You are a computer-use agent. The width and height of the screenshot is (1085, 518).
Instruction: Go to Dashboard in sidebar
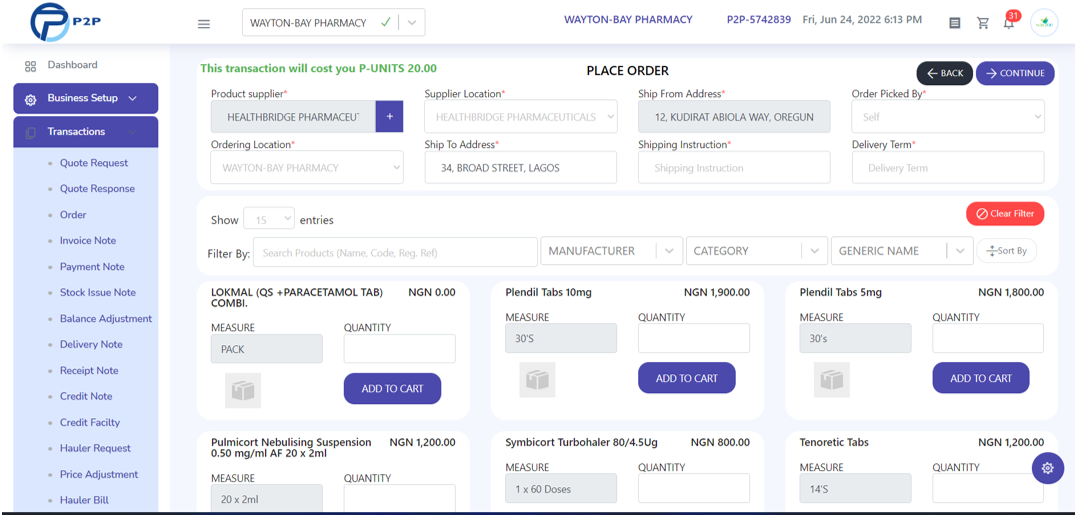point(72,65)
